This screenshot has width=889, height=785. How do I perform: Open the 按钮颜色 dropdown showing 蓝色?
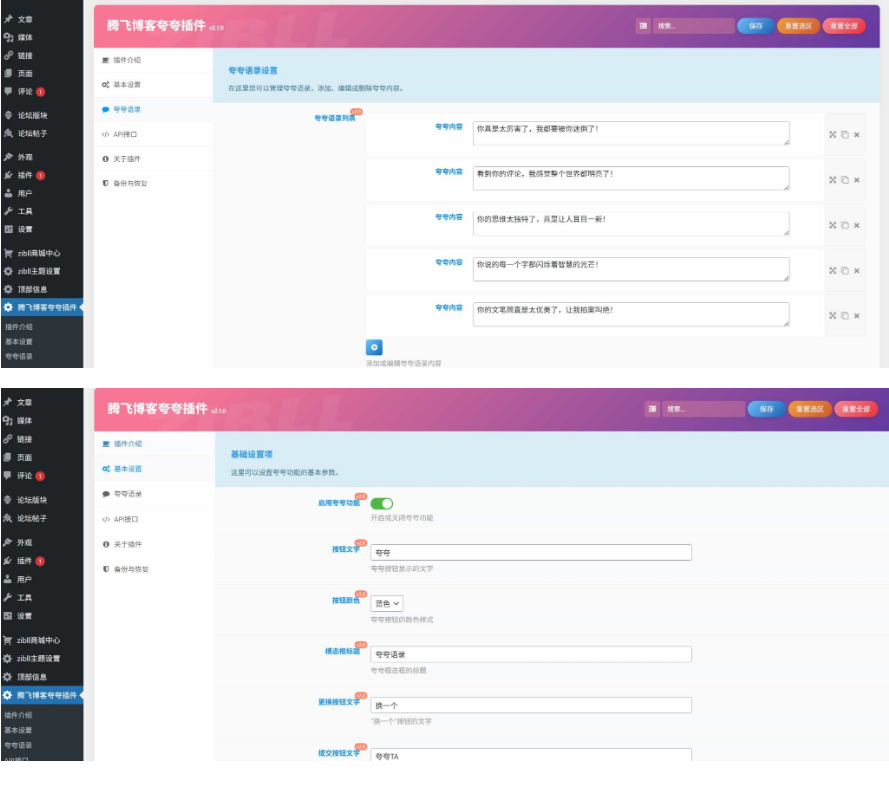(387, 604)
